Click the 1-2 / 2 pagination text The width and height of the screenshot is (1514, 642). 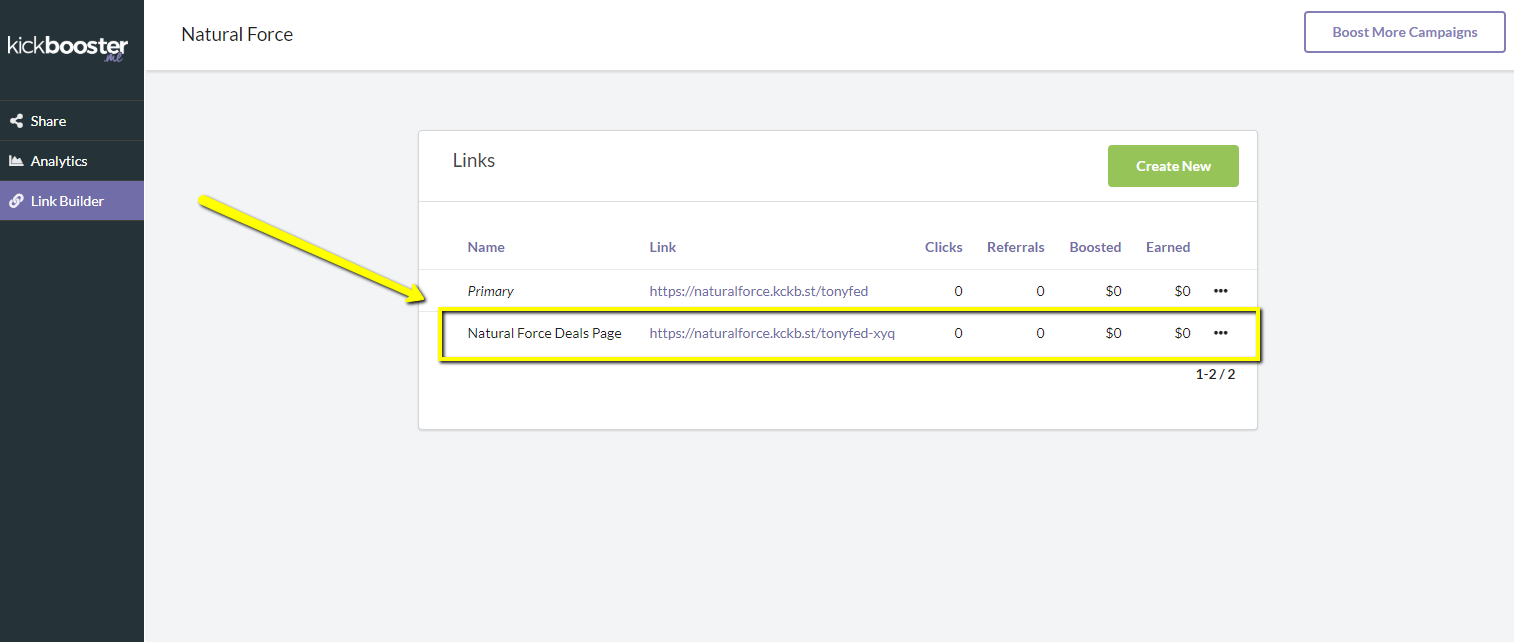coord(1215,374)
